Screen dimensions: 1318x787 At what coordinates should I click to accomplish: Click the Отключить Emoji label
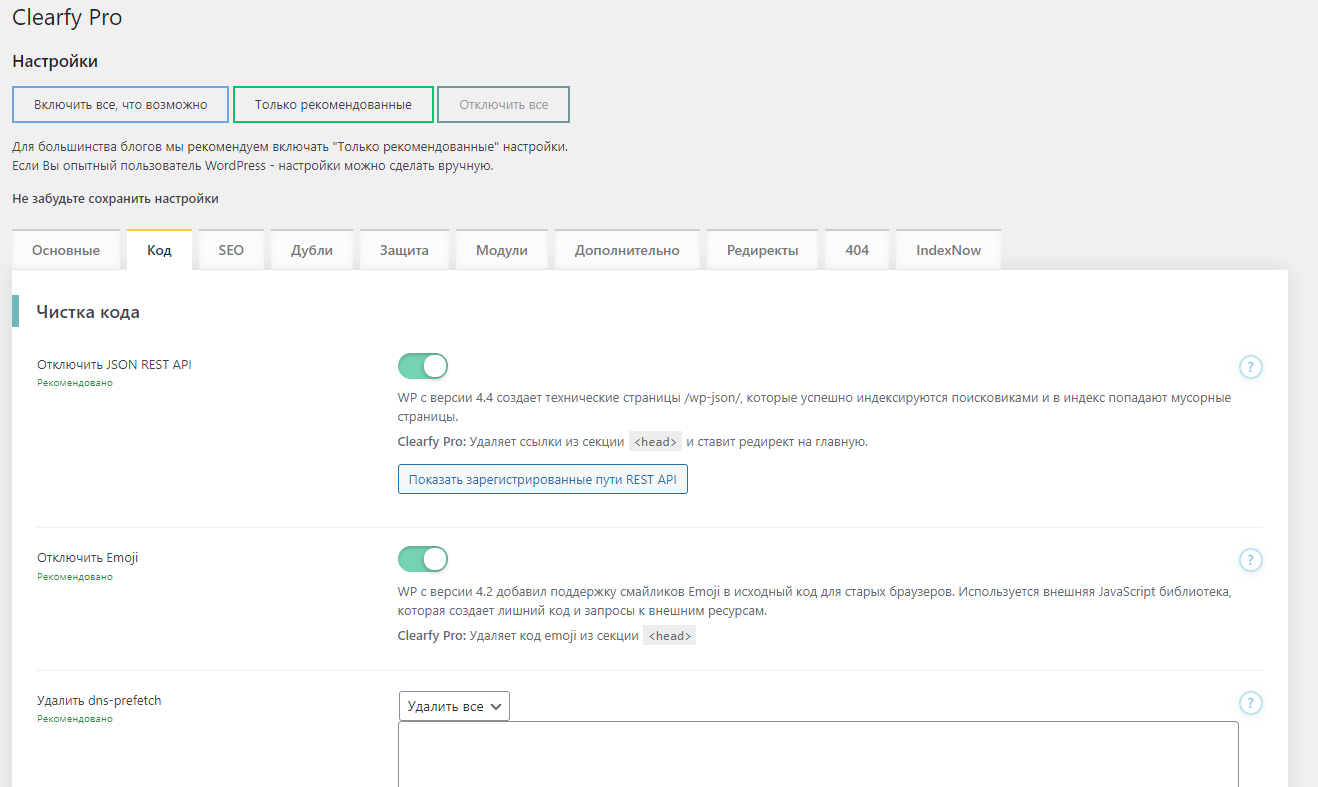88,558
